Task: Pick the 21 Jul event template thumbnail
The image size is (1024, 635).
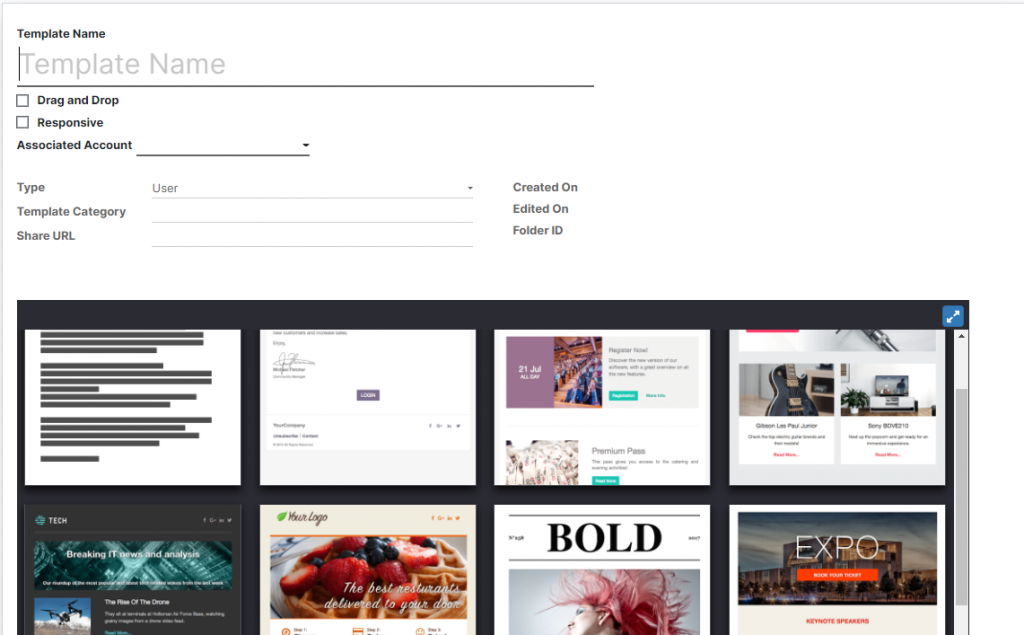Action: (x=602, y=407)
